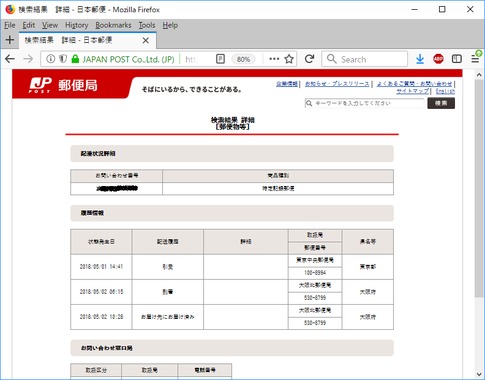Screen dimensions: 485x380
Task: Open page actions three-dot menu
Action: tap(274, 59)
